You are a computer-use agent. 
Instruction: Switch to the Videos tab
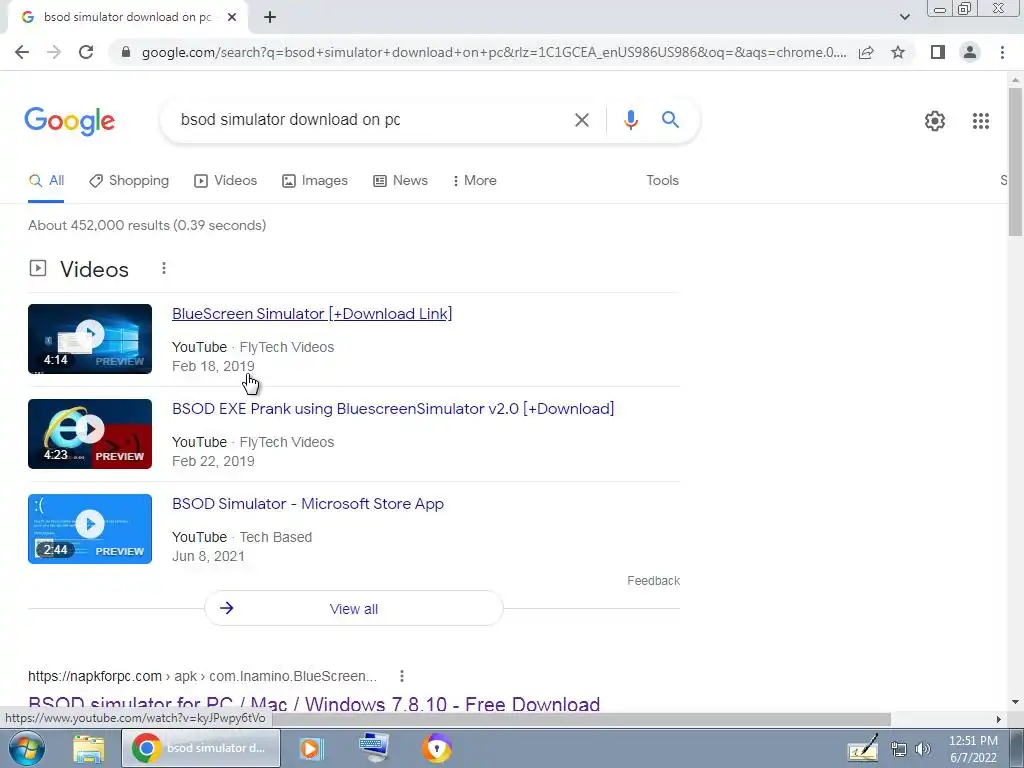226,181
